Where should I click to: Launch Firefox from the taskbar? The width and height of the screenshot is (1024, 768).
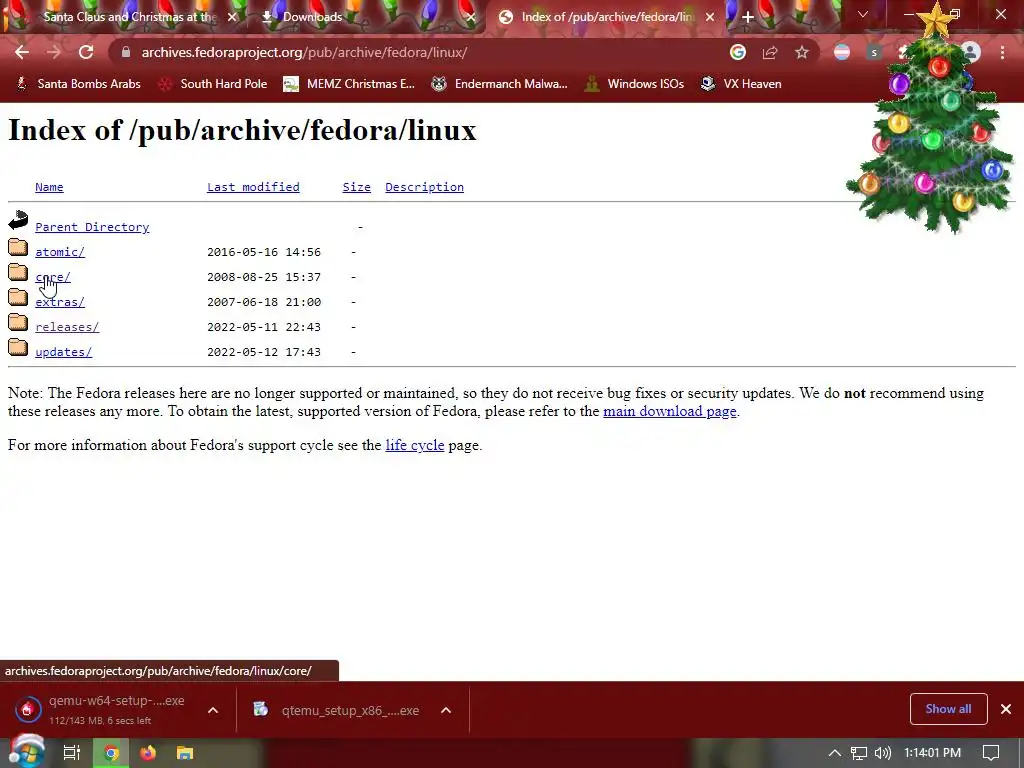click(x=148, y=753)
